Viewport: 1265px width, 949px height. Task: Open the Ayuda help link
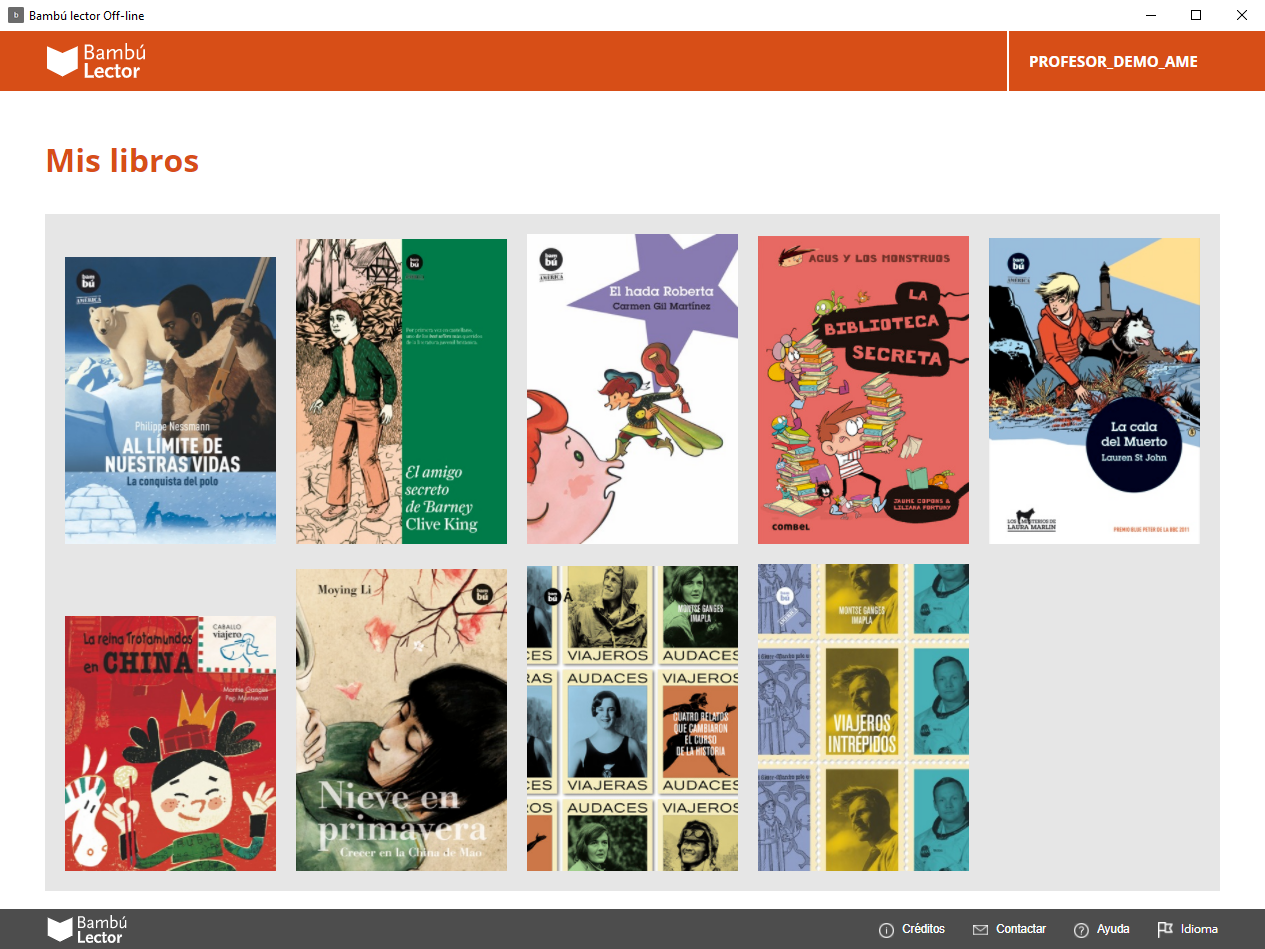coord(1112,929)
